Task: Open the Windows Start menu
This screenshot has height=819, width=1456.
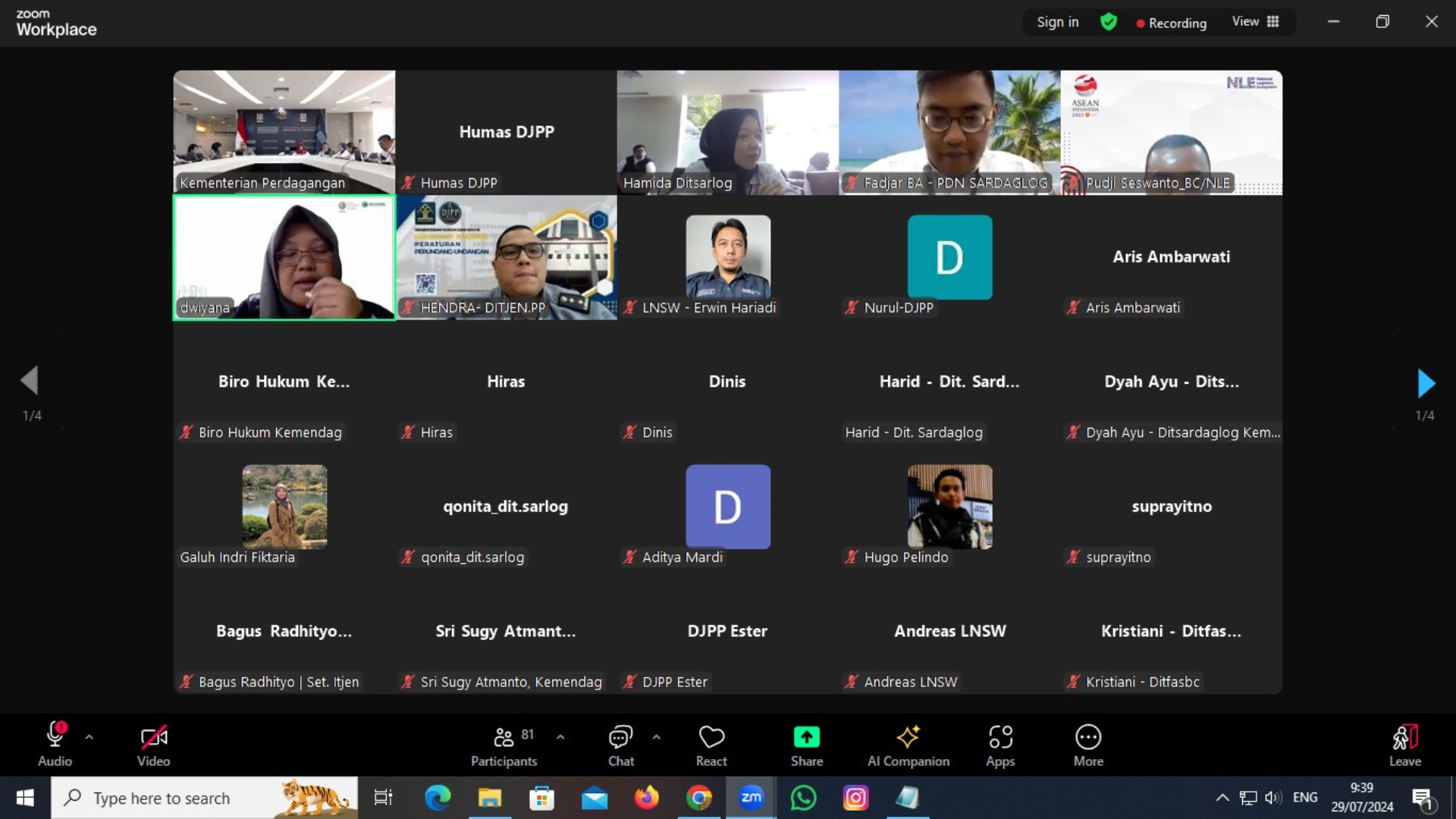Action: coord(25,798)
